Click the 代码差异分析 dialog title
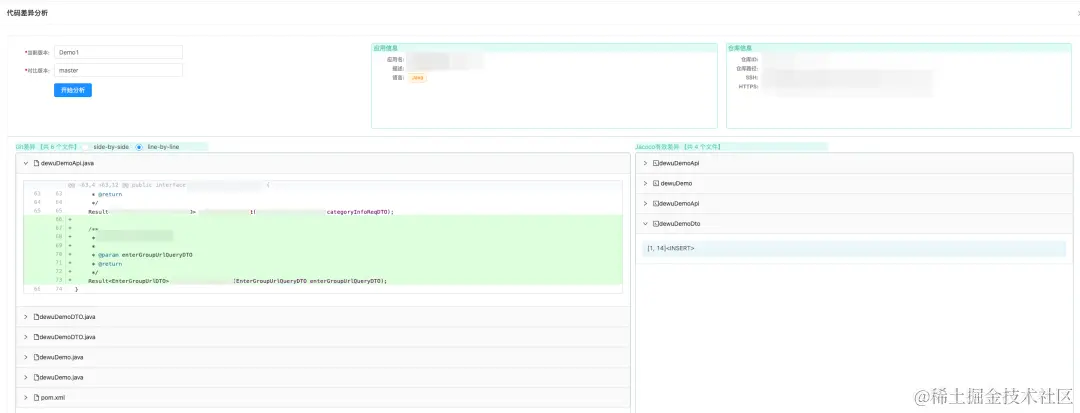This screenshot has width=1080, height=413. click(28, 13)
